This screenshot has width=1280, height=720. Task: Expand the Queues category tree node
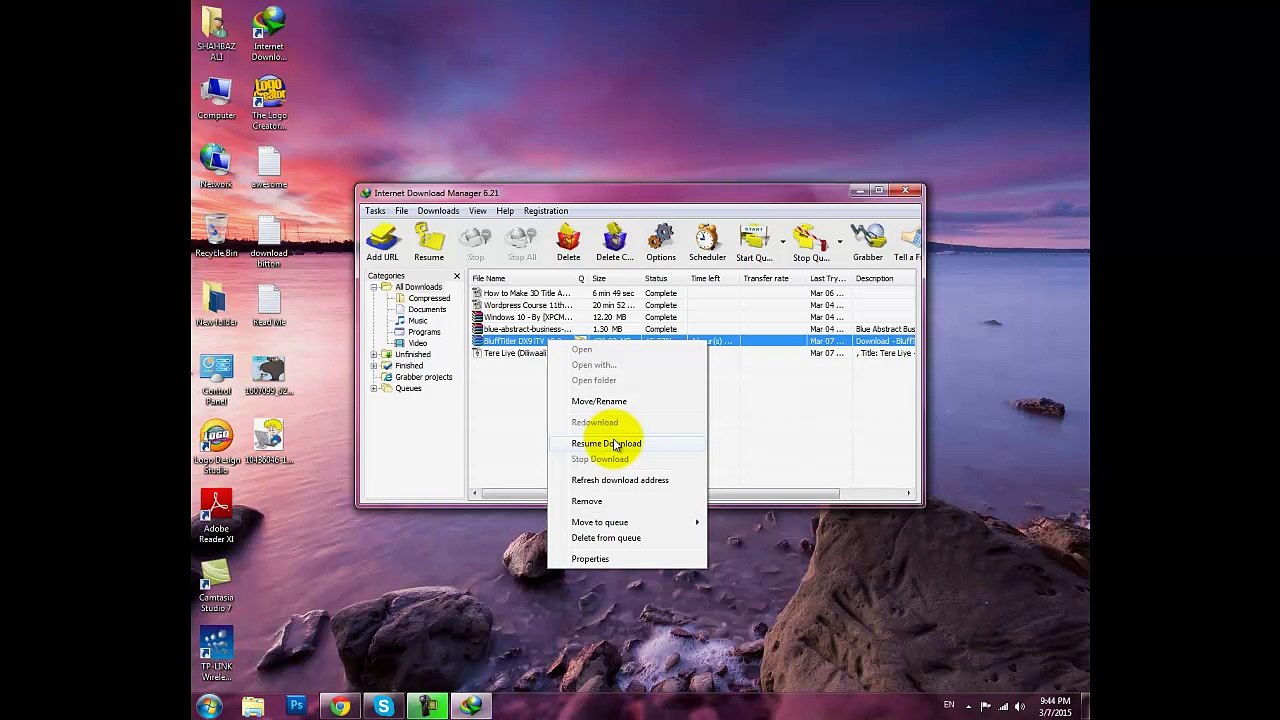click(374, 389)
